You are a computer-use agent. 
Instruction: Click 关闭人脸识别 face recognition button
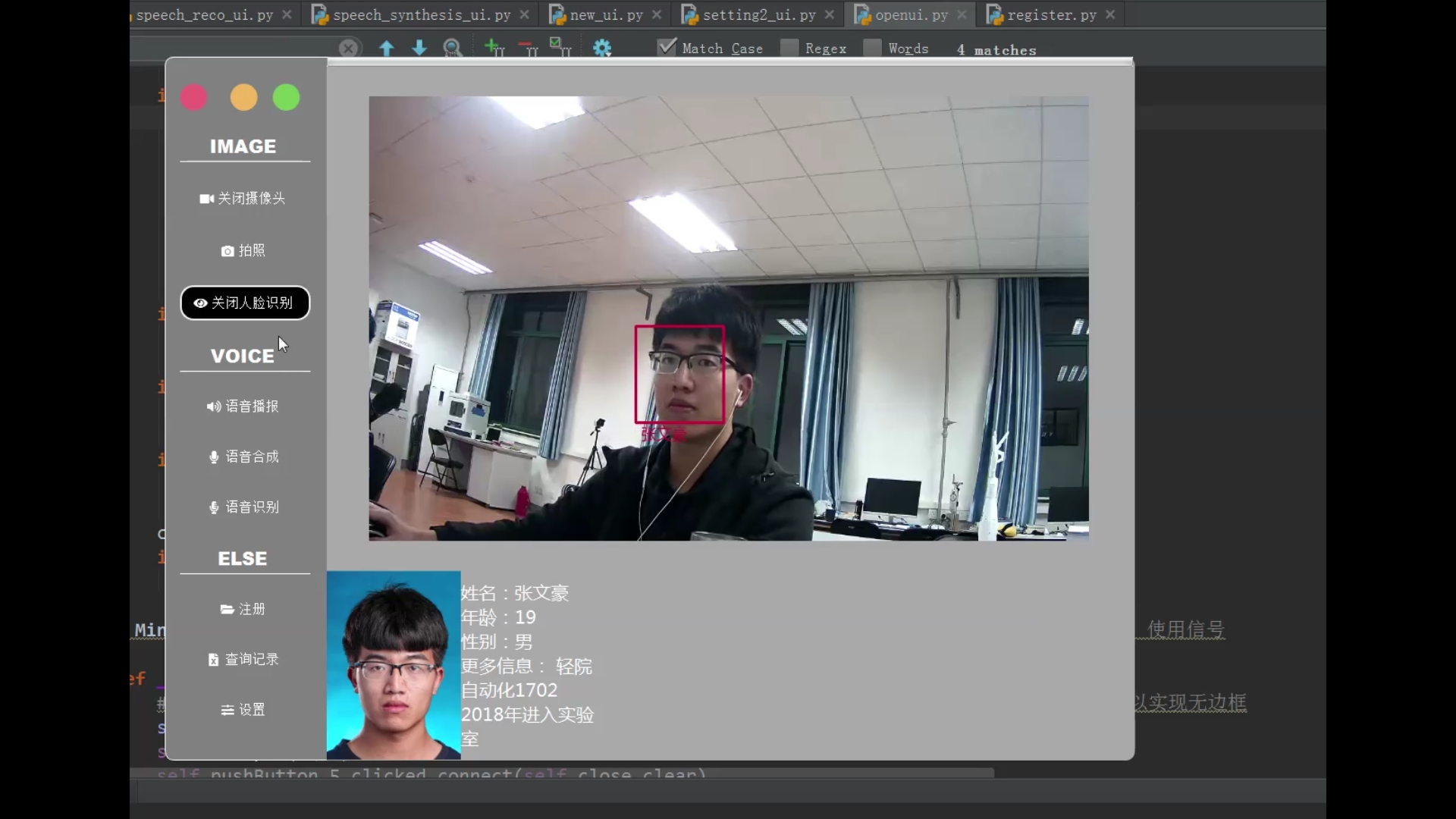pos(245,303)
